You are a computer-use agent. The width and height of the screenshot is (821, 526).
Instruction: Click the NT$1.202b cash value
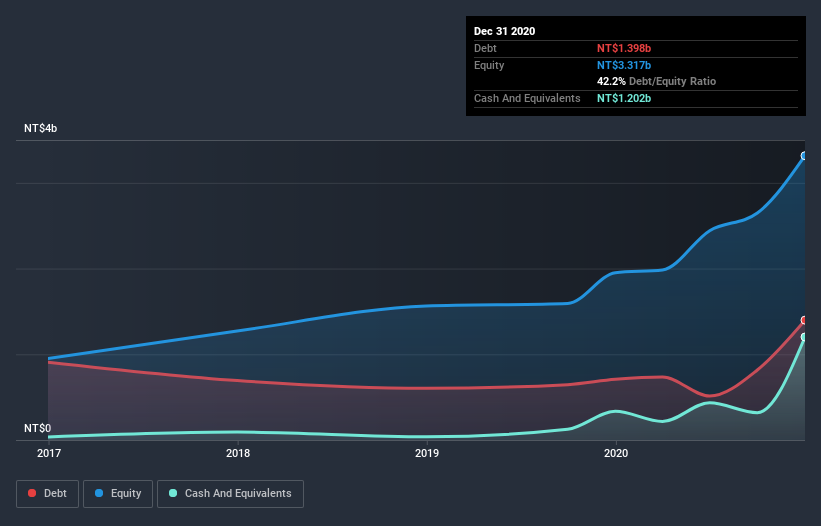tap(624, 98)
